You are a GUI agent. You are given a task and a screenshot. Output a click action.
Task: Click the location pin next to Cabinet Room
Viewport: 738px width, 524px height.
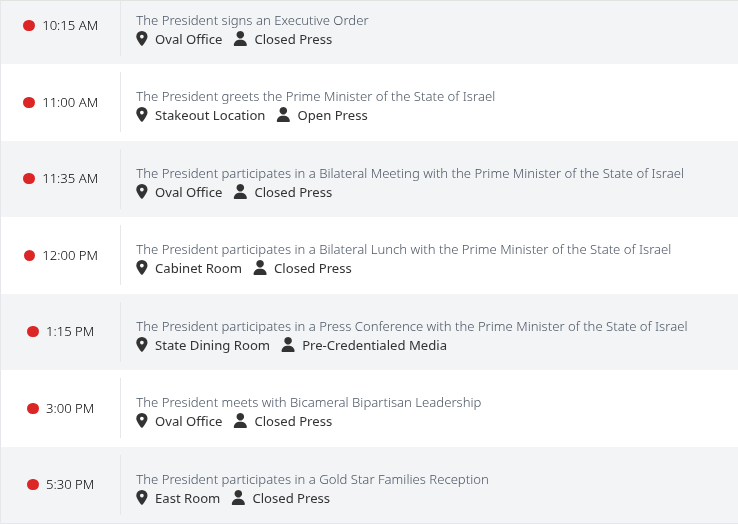(x=142, y=268)
